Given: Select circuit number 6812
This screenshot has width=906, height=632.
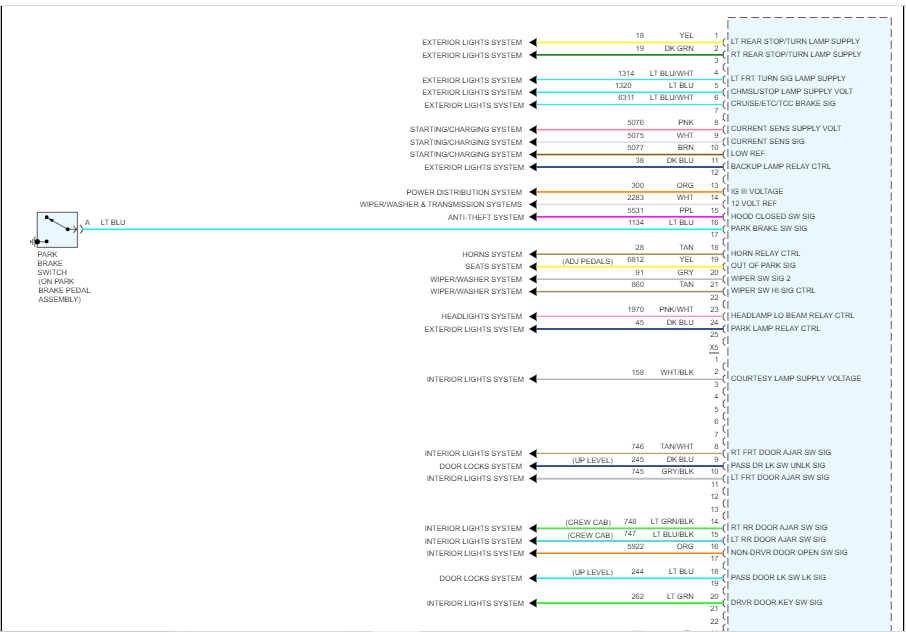Looking at the screenshot, I should coord(636,260).
